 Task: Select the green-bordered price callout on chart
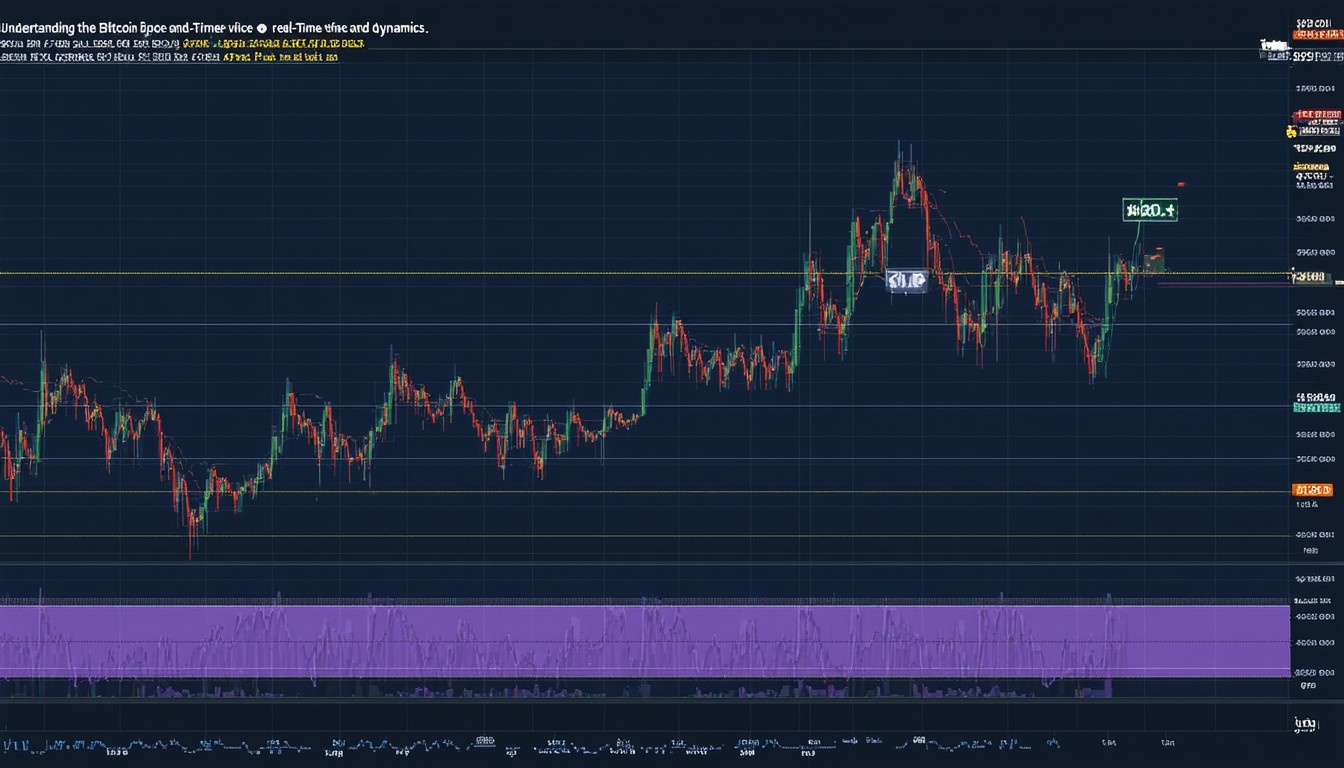pyautogui.click(x=1149, y=210)
